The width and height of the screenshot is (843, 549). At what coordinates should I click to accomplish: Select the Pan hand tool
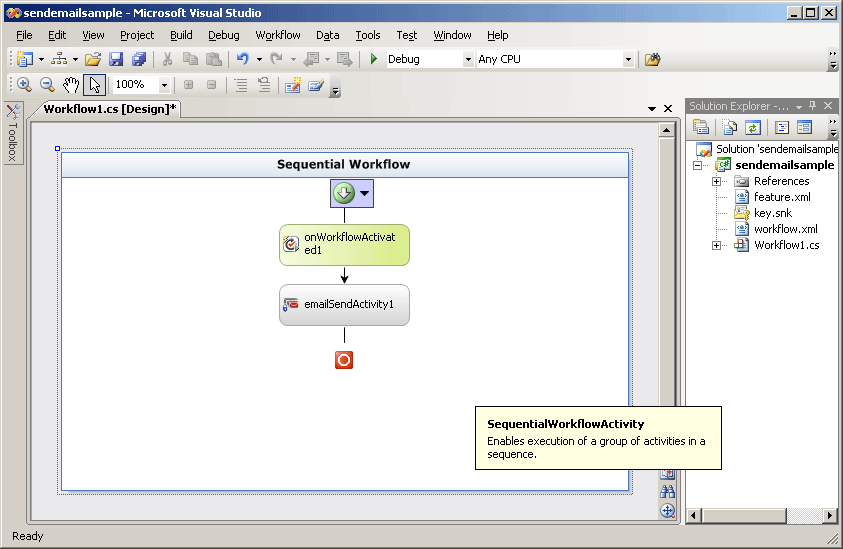[x=71, y=84]
